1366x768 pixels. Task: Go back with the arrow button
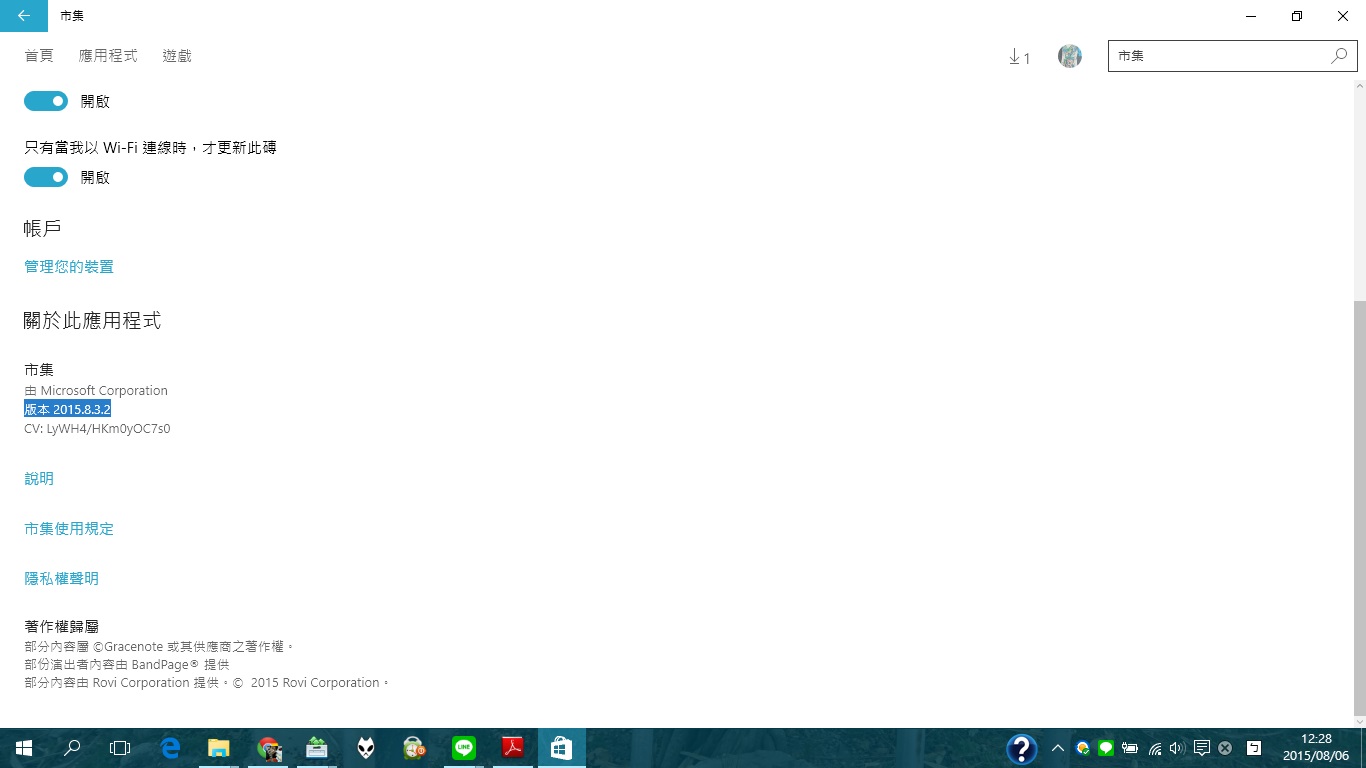24,16
